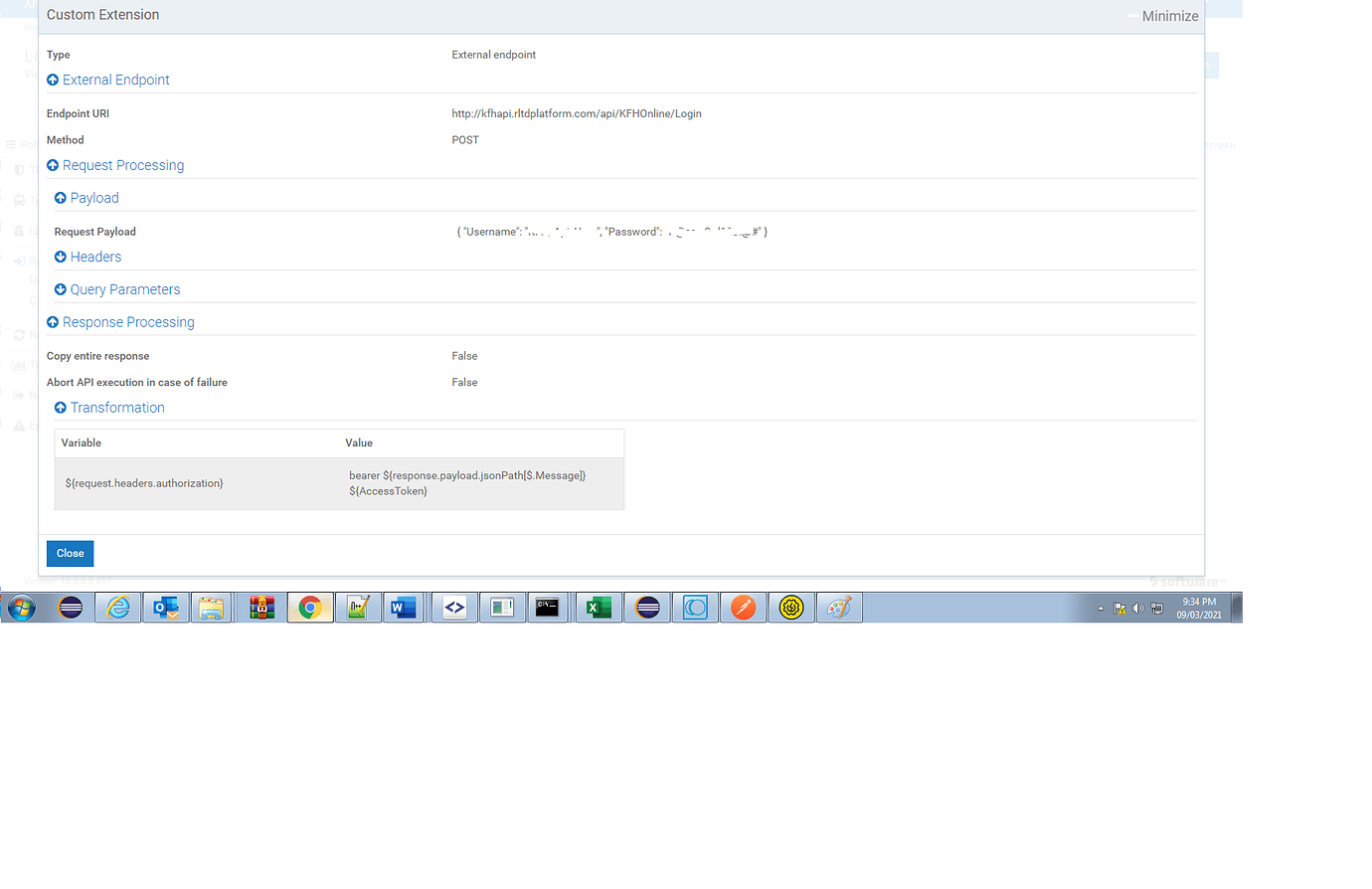Open the Windows Start menu
1372x889 pixels.
21,608
